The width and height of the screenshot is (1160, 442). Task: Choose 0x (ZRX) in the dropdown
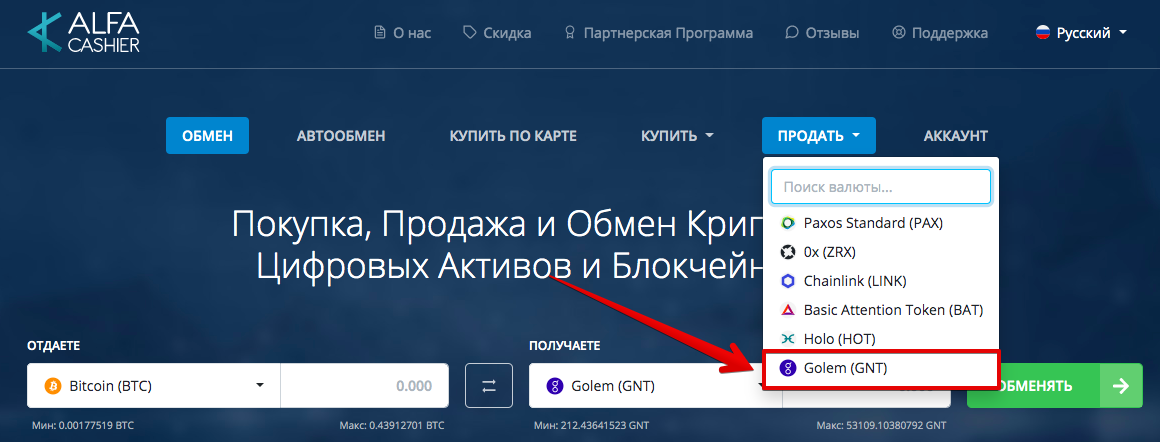tap(829, 252)
